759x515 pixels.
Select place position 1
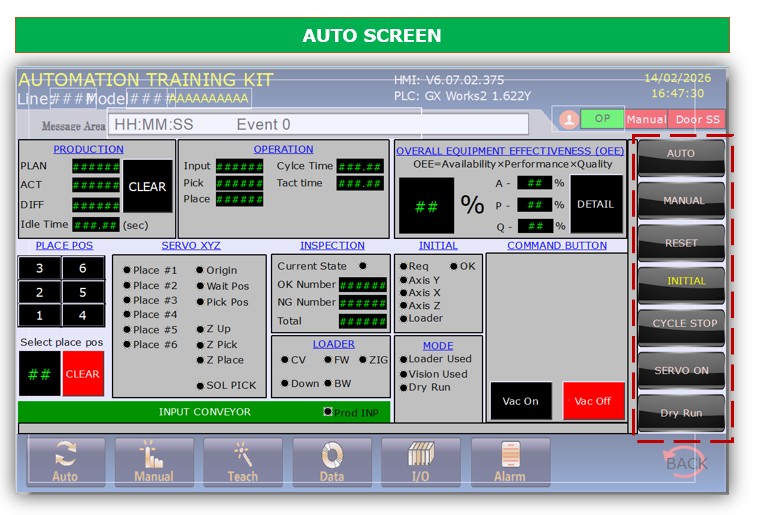pyautogui.click(x=40, y=316)
